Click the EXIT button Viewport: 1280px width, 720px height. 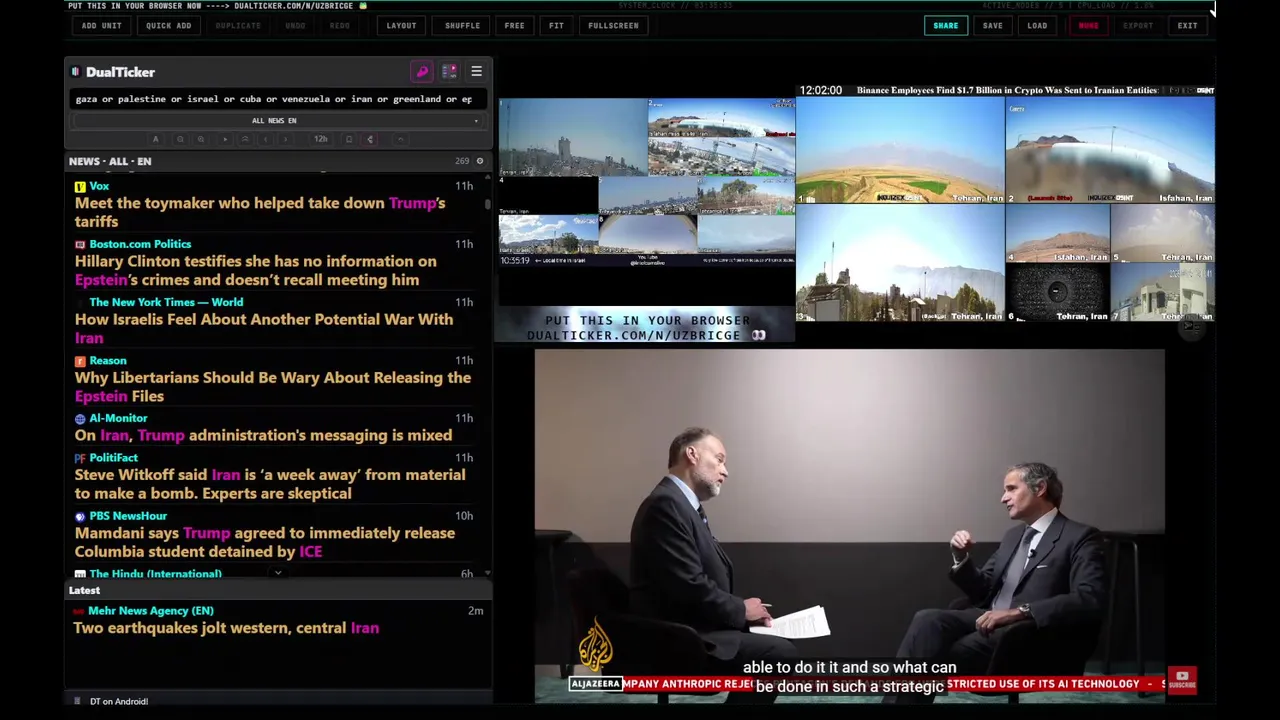coord(1187,26)
